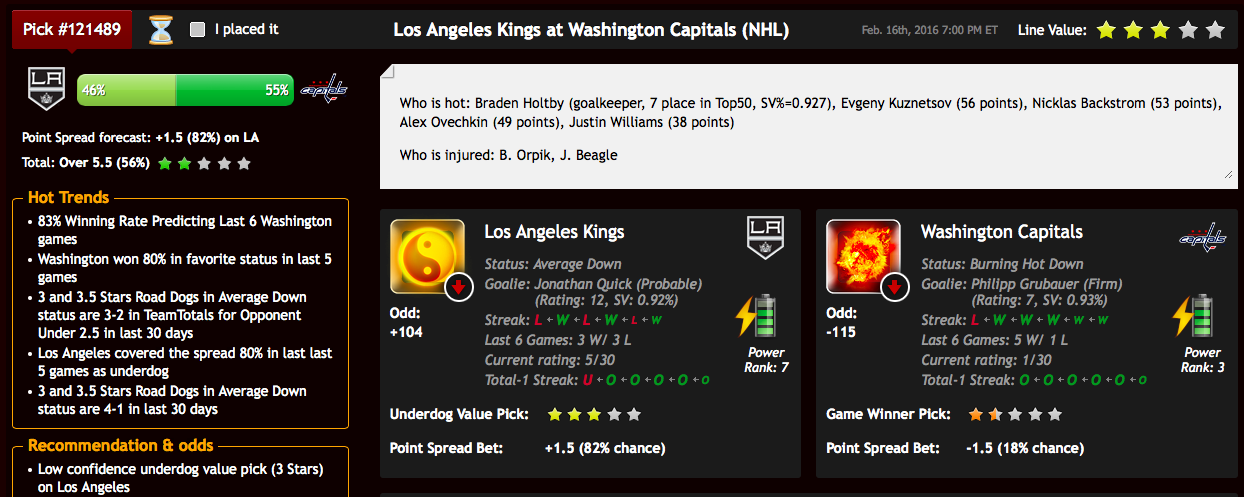Click the Capitals logo beside the probability bar
This screenshot has width=1244, height=497.
coord(324,90)
